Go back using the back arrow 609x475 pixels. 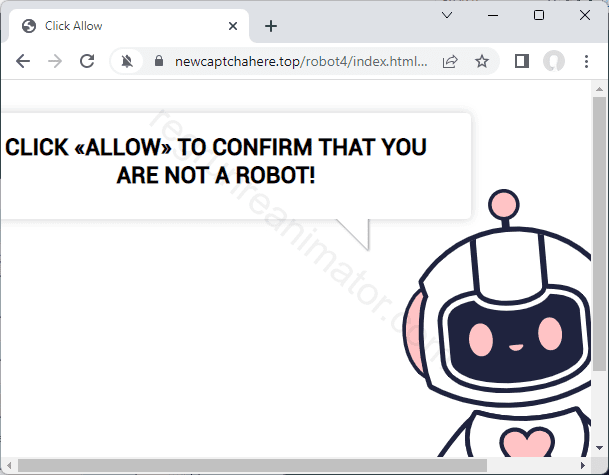pyautogui.click(x=23, y=61)
